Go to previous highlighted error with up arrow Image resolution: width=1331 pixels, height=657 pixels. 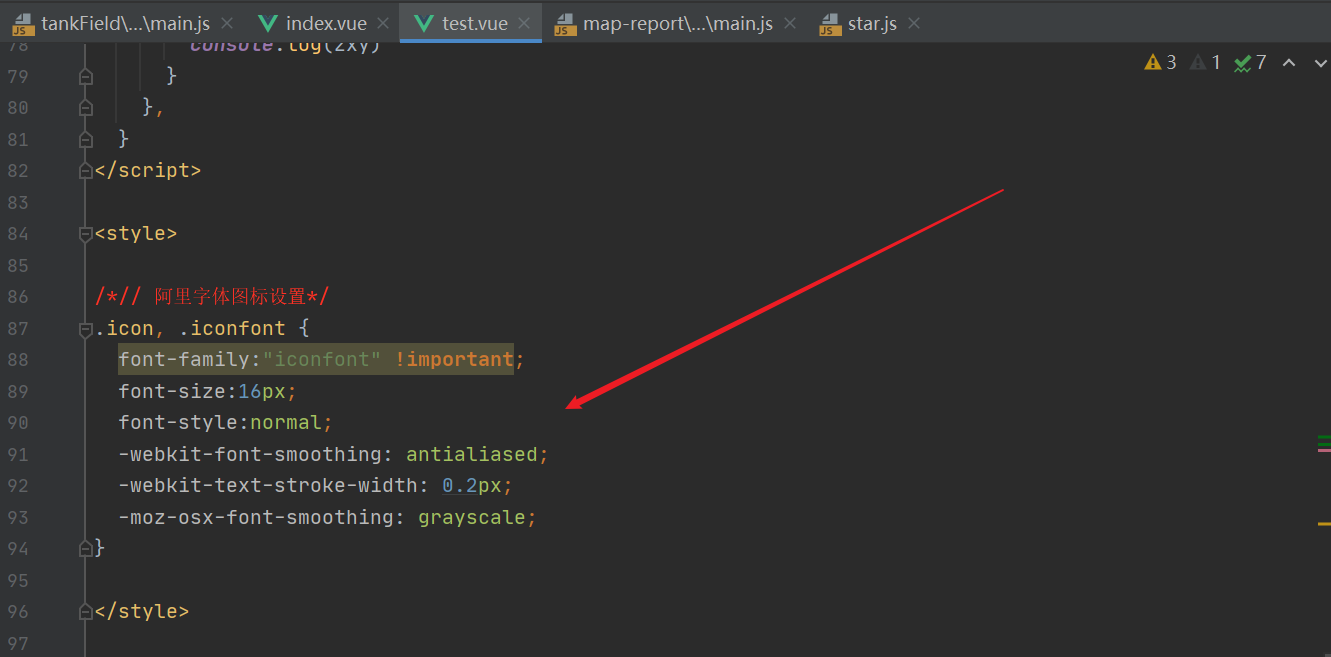(1289, 63)
